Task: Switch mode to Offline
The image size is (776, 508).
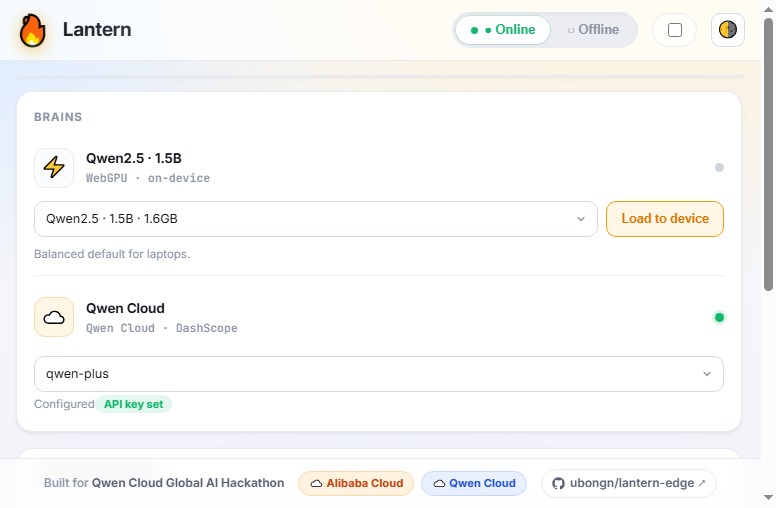Action: 593,30
